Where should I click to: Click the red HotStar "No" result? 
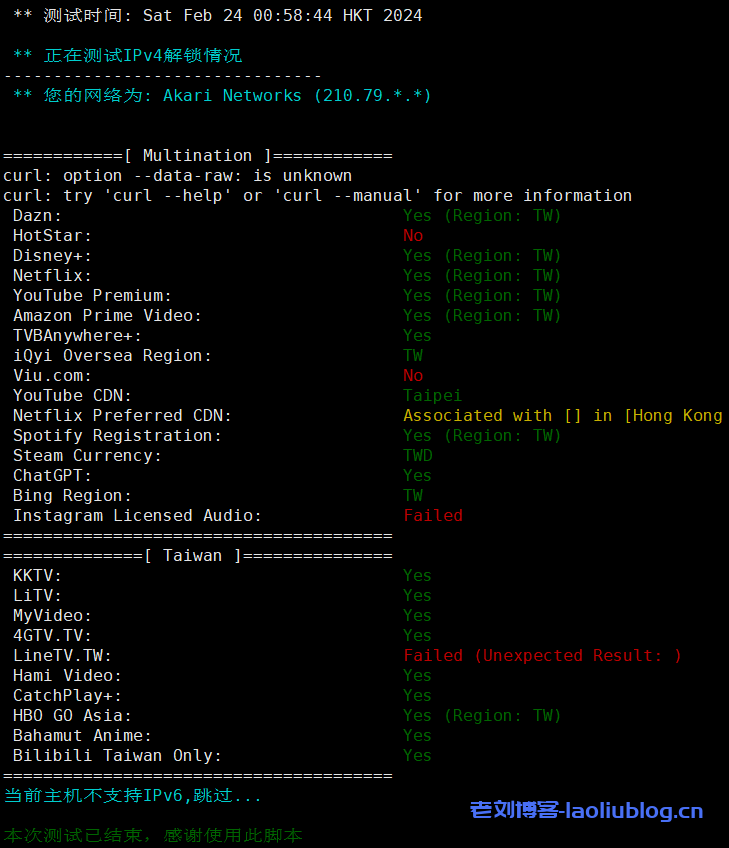point(413,236)
